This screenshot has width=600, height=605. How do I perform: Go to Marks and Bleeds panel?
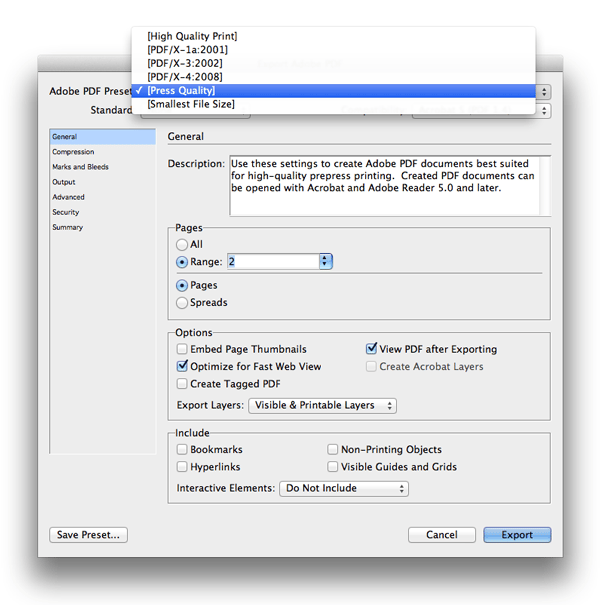pyautogui.click(x=103, y=167)
